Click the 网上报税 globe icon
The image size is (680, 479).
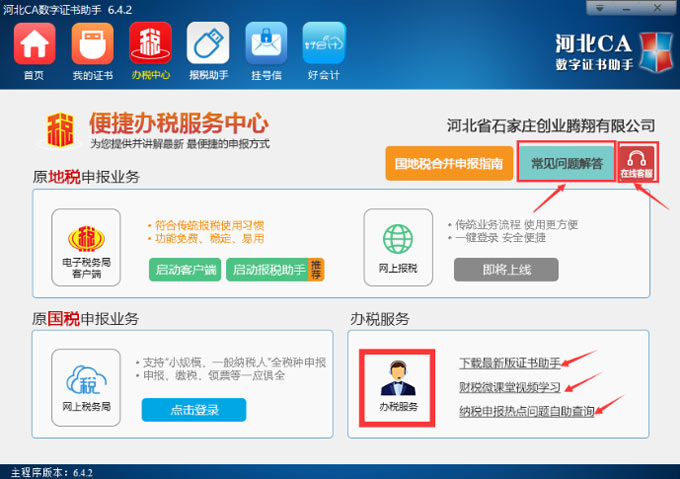(398, 248)
